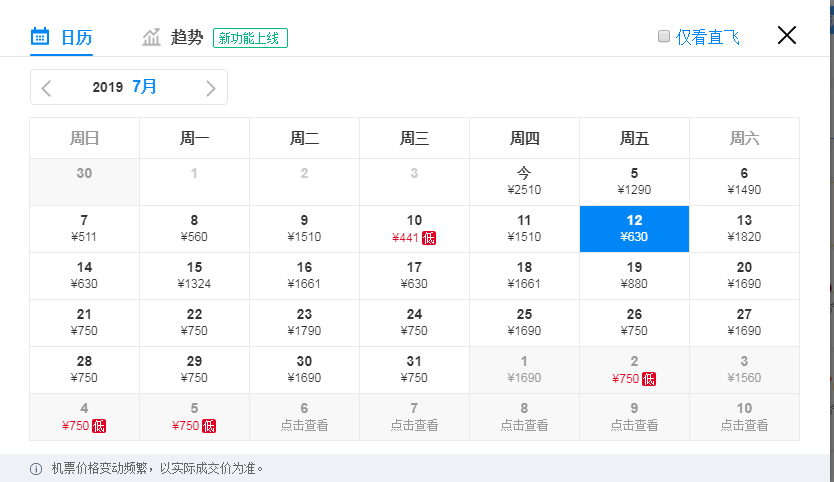Screen dimensions: 834x482
Task: Select July 7 priced at ¥511
Action: coord(84,228)
